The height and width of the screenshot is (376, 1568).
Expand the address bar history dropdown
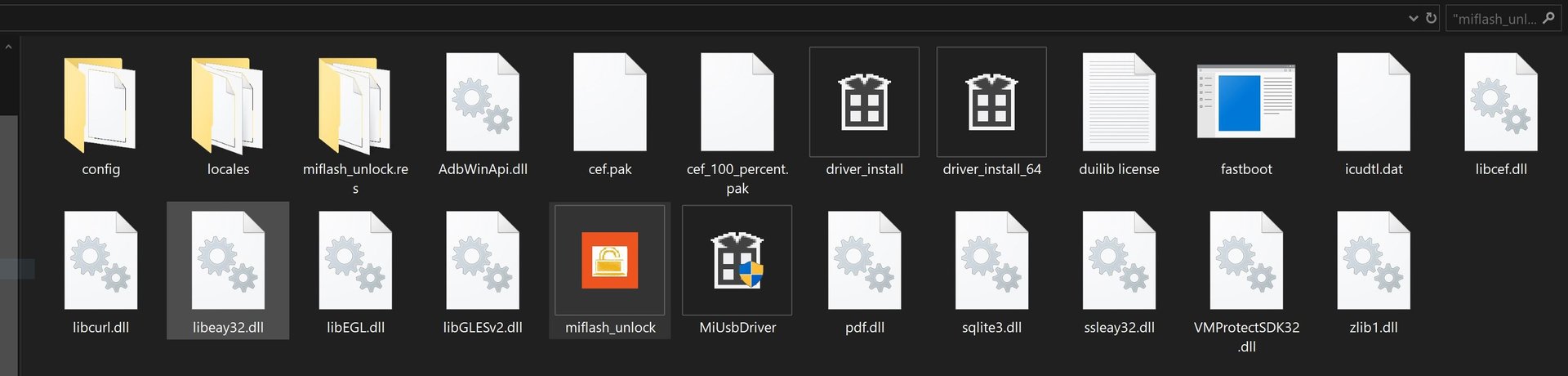(1413, 18)
